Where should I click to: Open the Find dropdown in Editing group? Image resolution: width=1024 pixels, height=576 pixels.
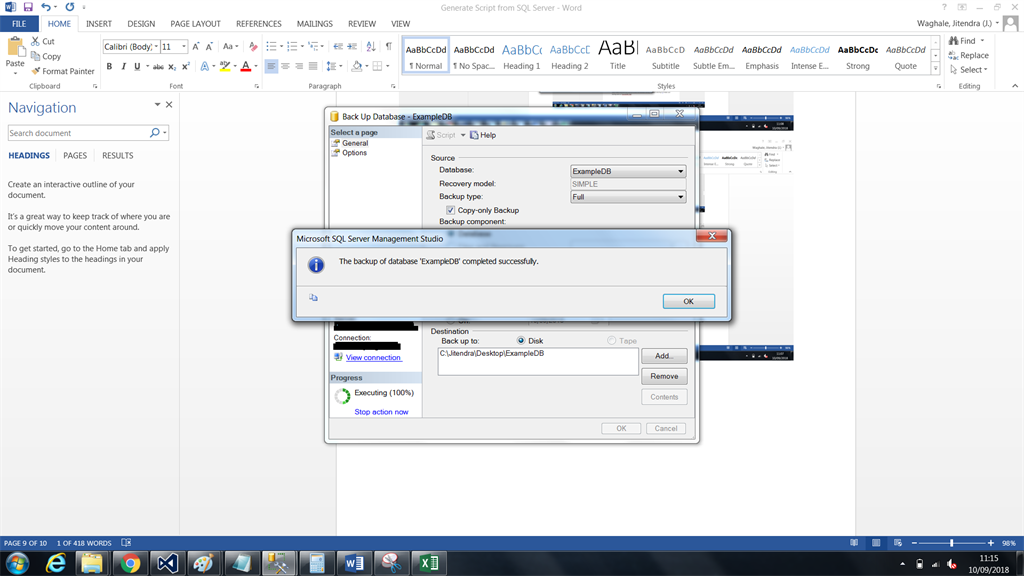click(x=982, y=40)
